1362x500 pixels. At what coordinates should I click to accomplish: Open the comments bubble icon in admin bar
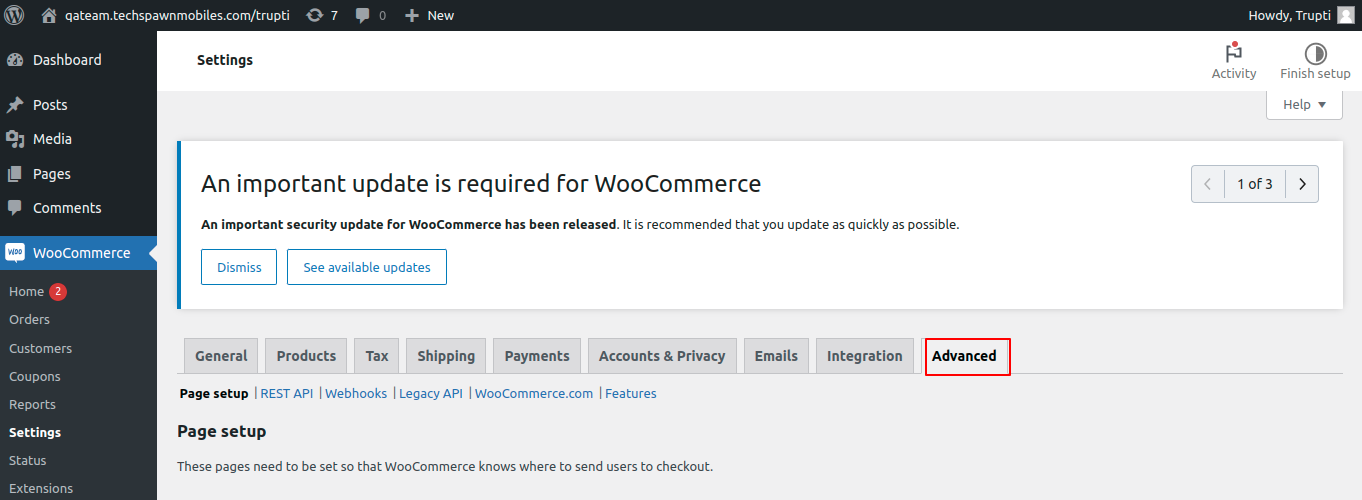pos(362,15)
